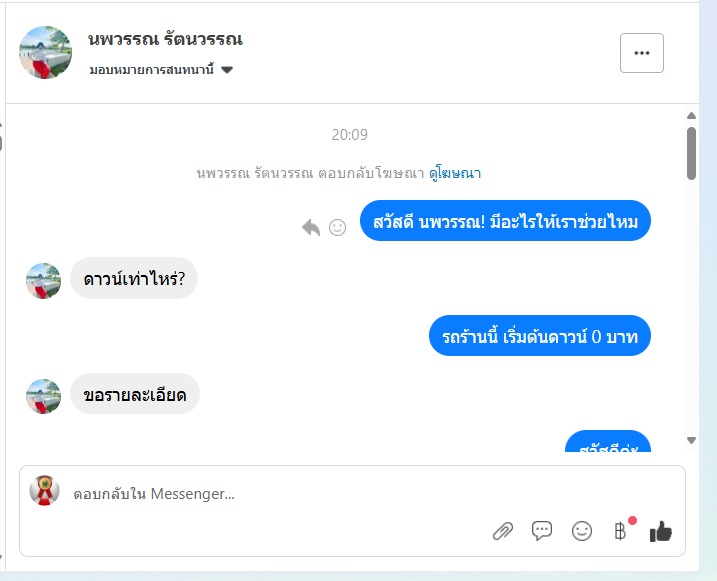717x581 pixels.
Task: Click avatar beside ดาวน์เท่าไหร่? message
Action: 43,281
